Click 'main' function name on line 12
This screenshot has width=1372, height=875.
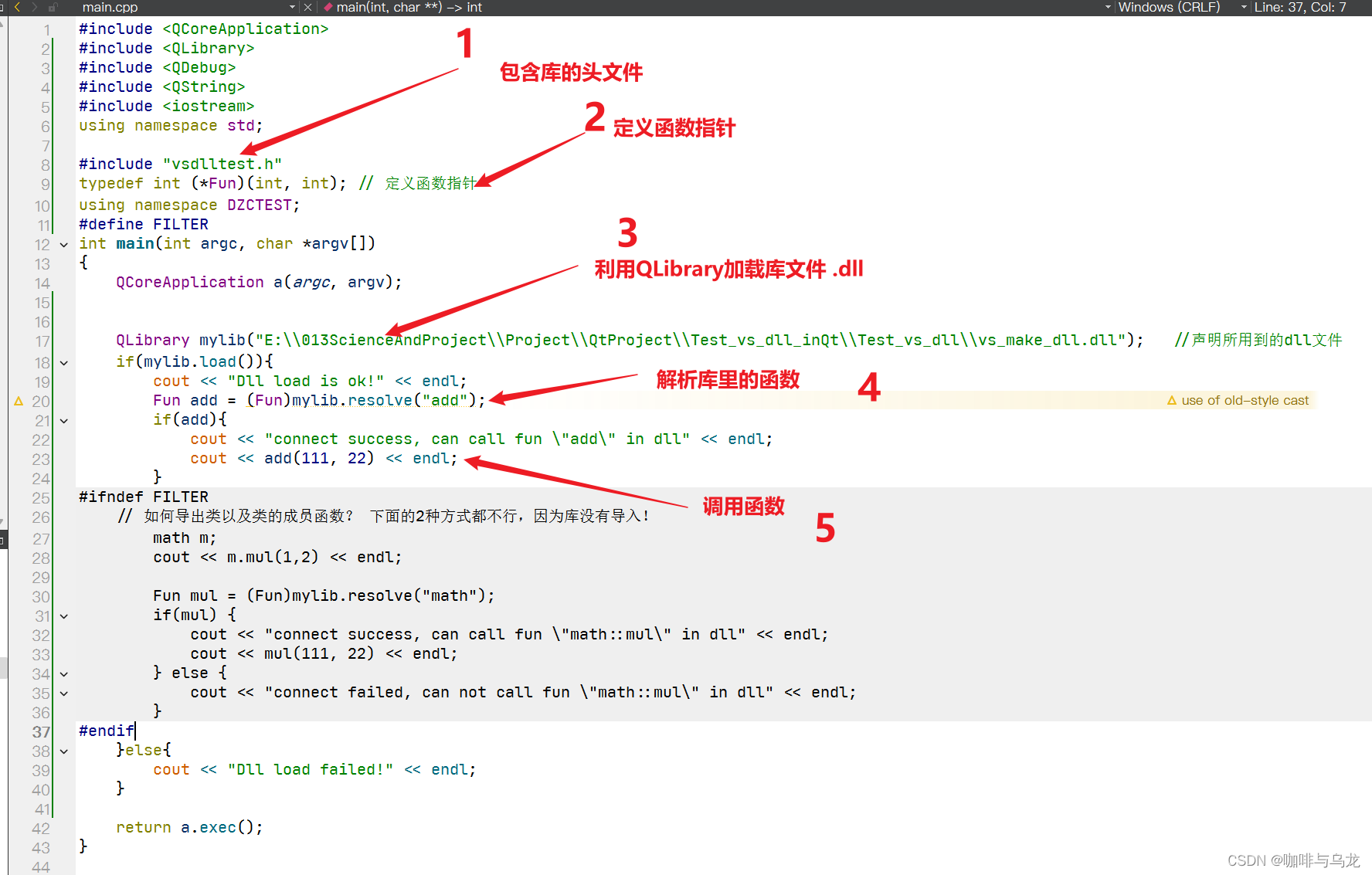(134, 243)
